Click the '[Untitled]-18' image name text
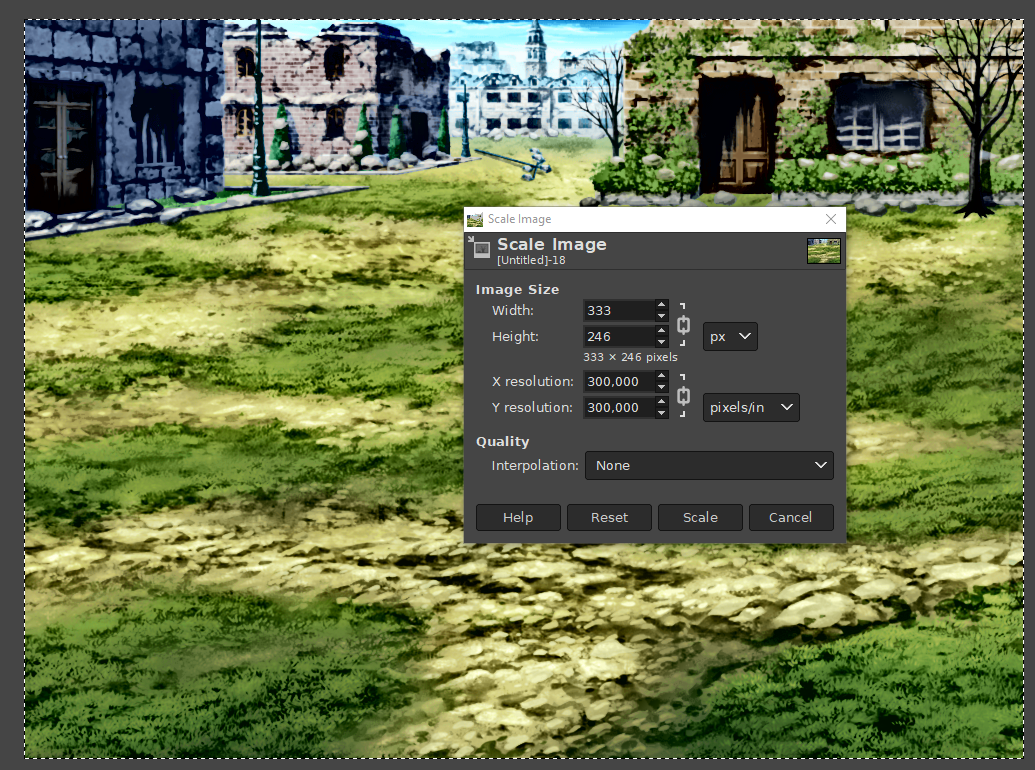Viewport: 1035px width, 770px height. coord(531,260)
